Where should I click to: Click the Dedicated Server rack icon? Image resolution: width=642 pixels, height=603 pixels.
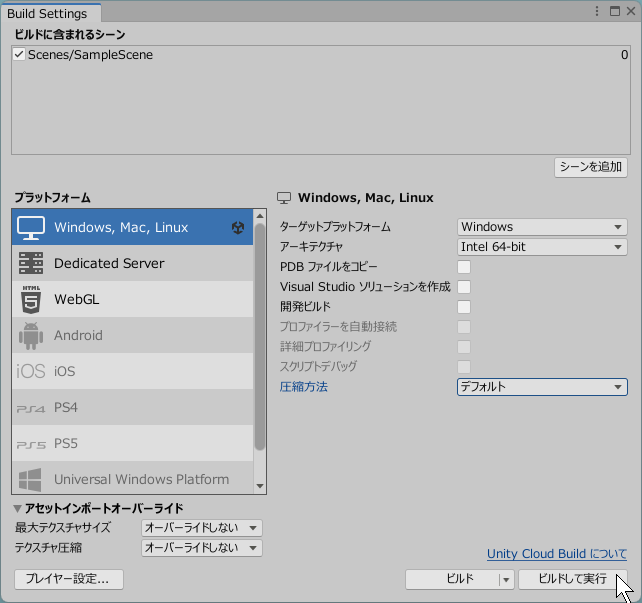31,263
